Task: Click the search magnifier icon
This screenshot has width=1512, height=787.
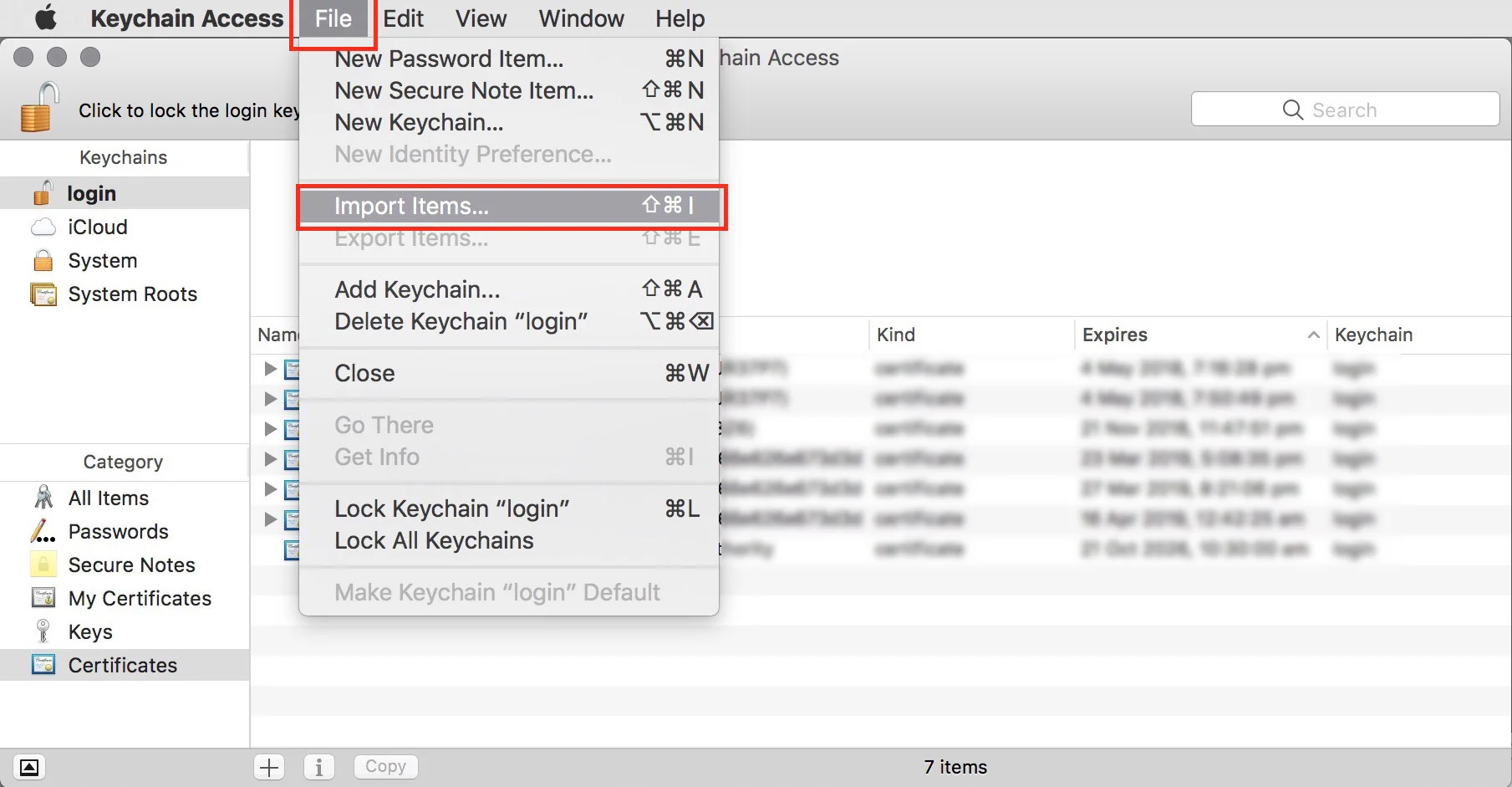Action: [1292, 110]
